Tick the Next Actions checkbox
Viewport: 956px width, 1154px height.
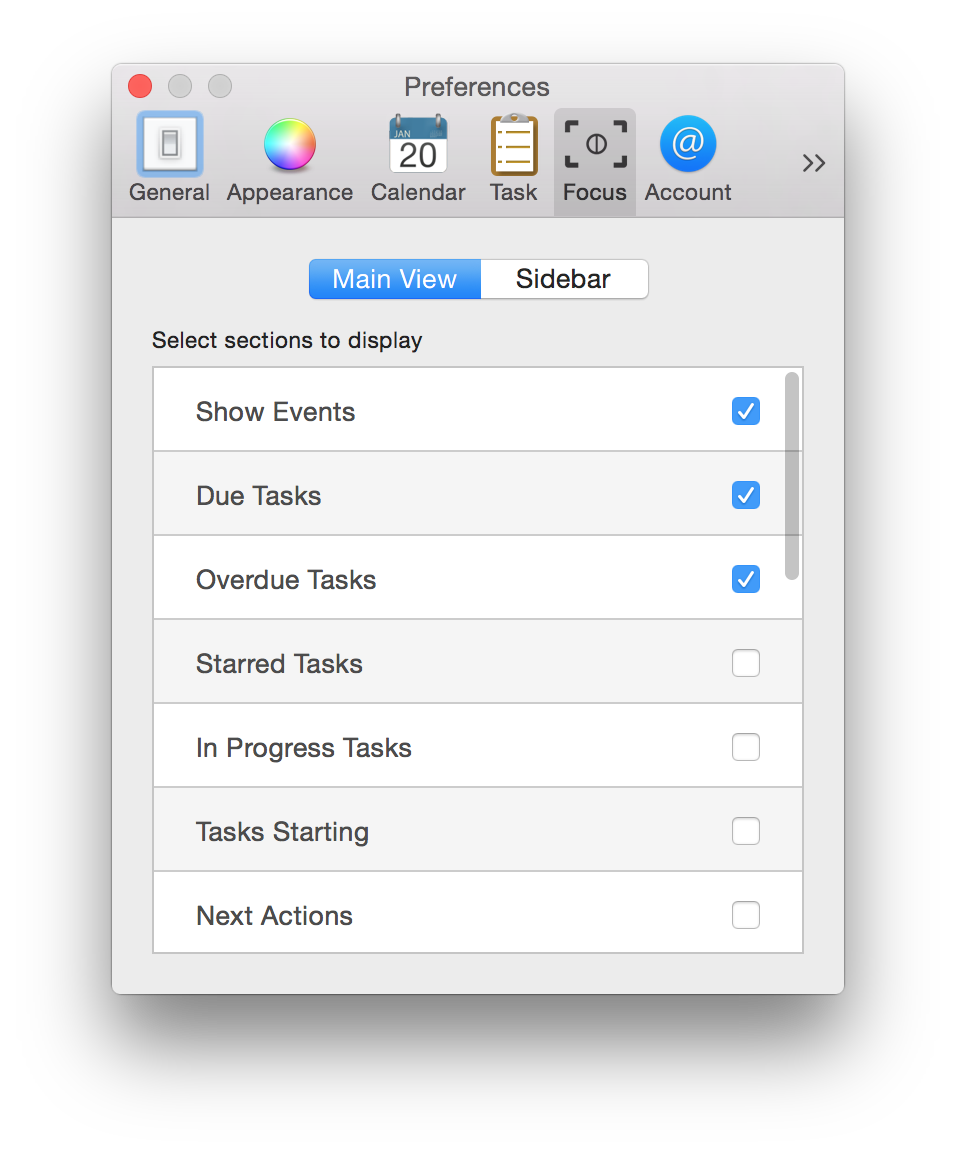[746, 915]
